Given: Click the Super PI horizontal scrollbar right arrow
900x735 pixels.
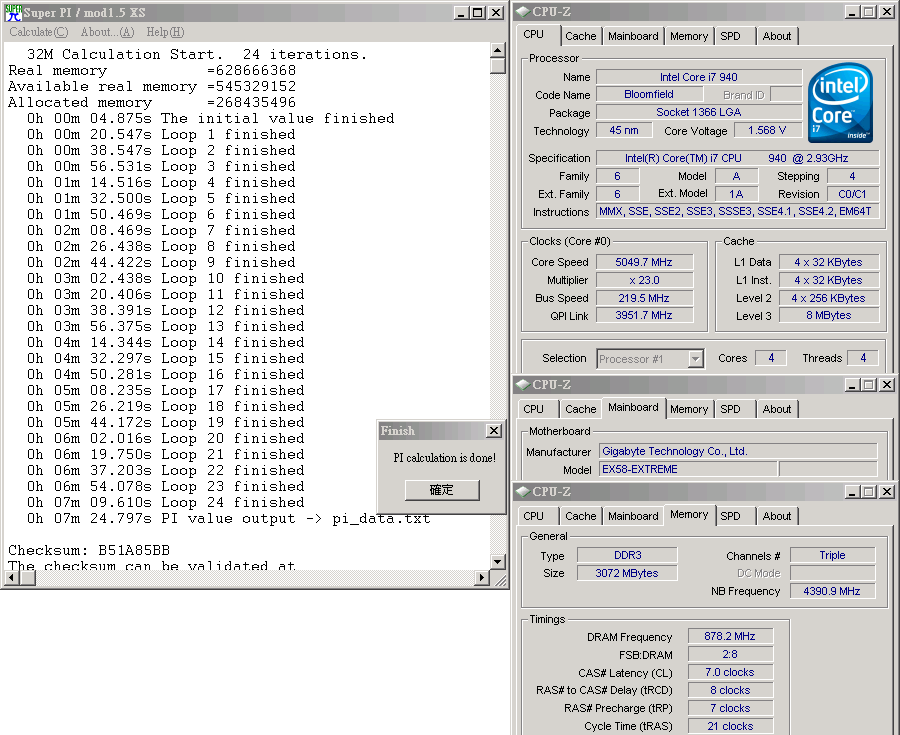Looking at the screenshot, I should (x=482, y=578).
